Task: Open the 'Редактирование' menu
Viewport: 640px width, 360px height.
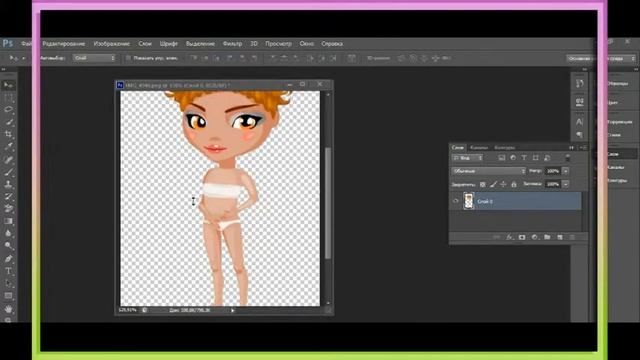Action: [64, 44]
